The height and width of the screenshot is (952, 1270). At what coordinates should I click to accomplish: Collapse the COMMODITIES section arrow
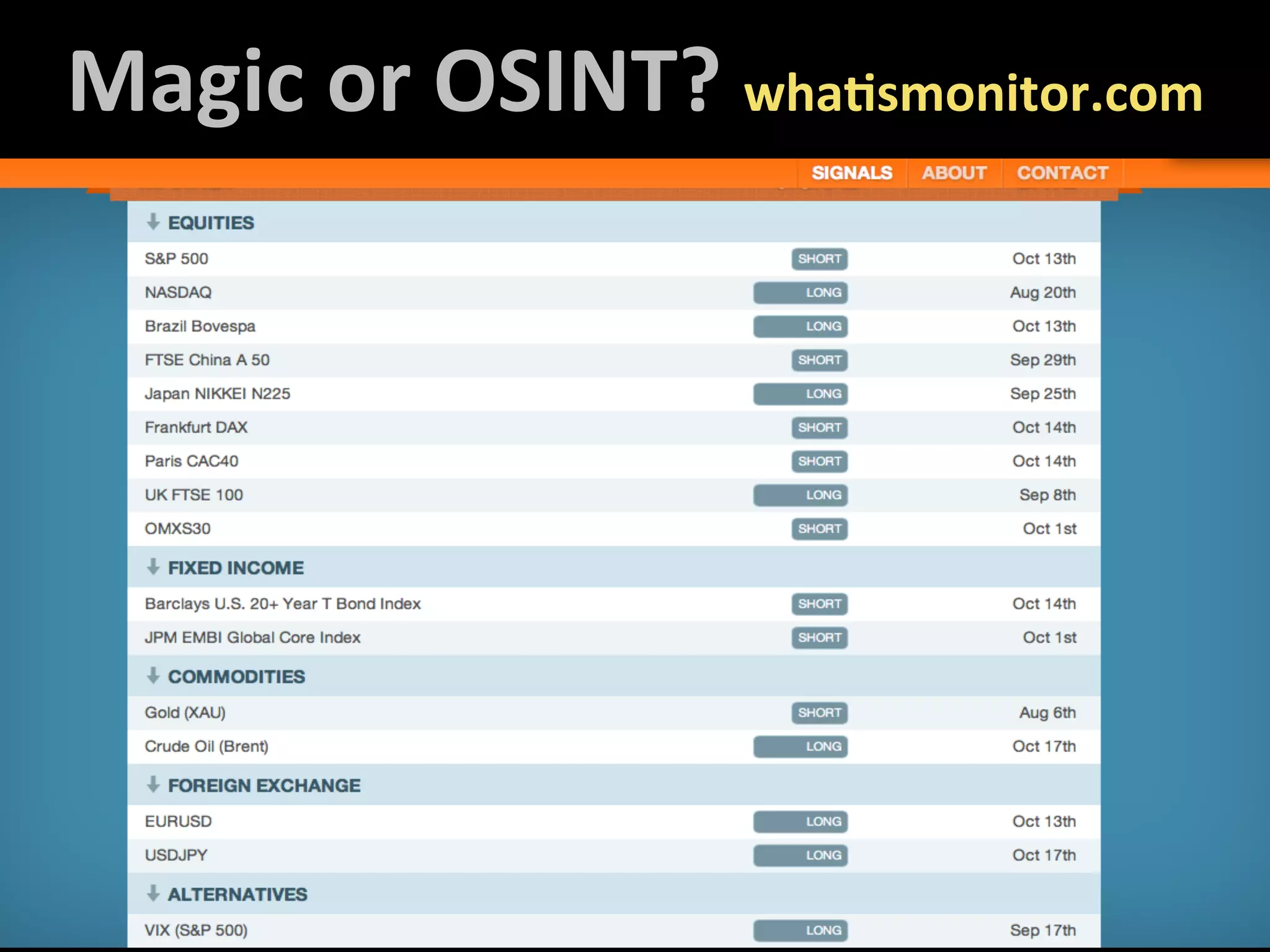tap(153, 676)
